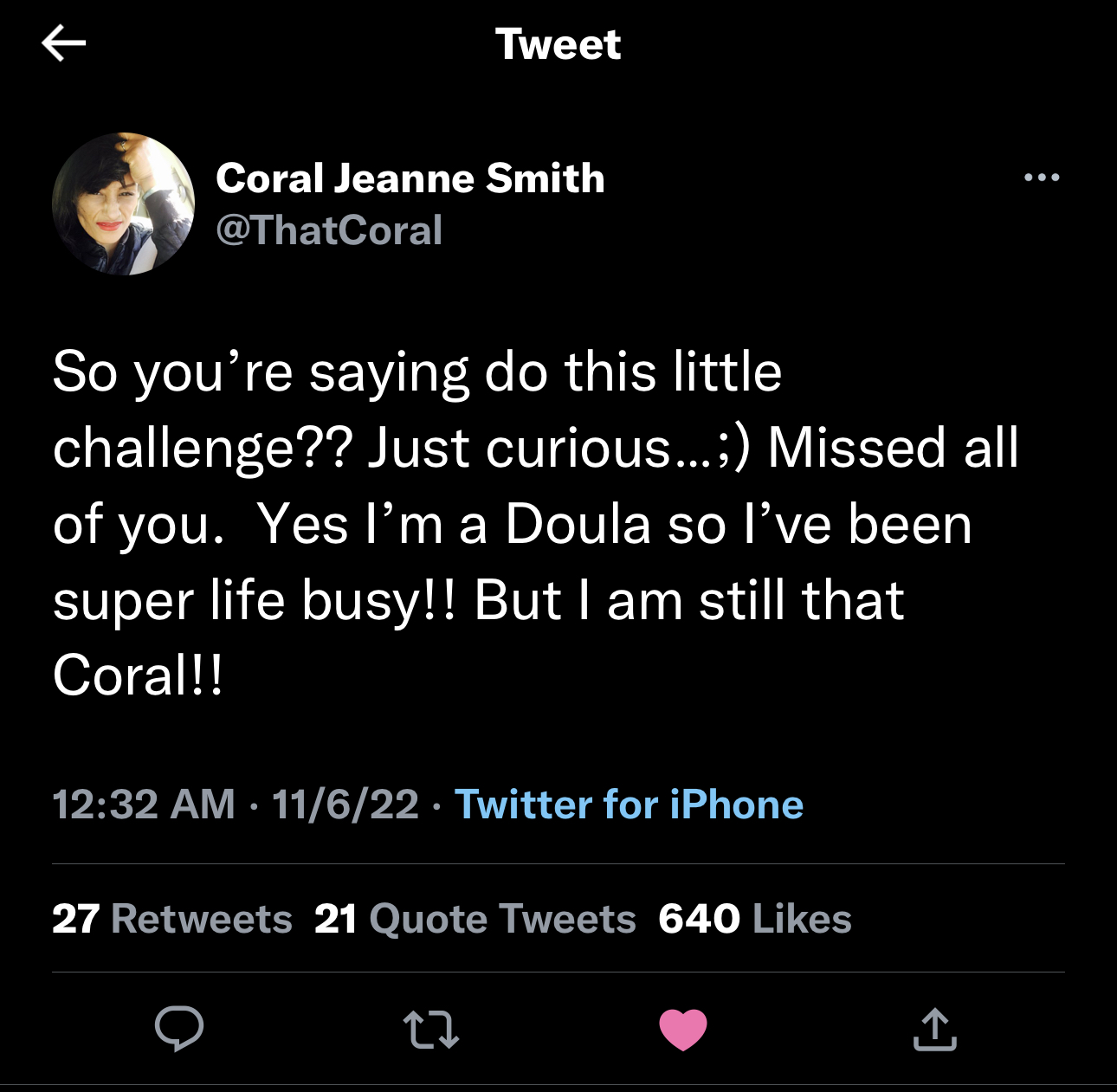Tap the reply speech bubble icon
Image resolution: width=1117 pixels, height=1092 pixels.
pyautogui.click(x=179, y=1029)
